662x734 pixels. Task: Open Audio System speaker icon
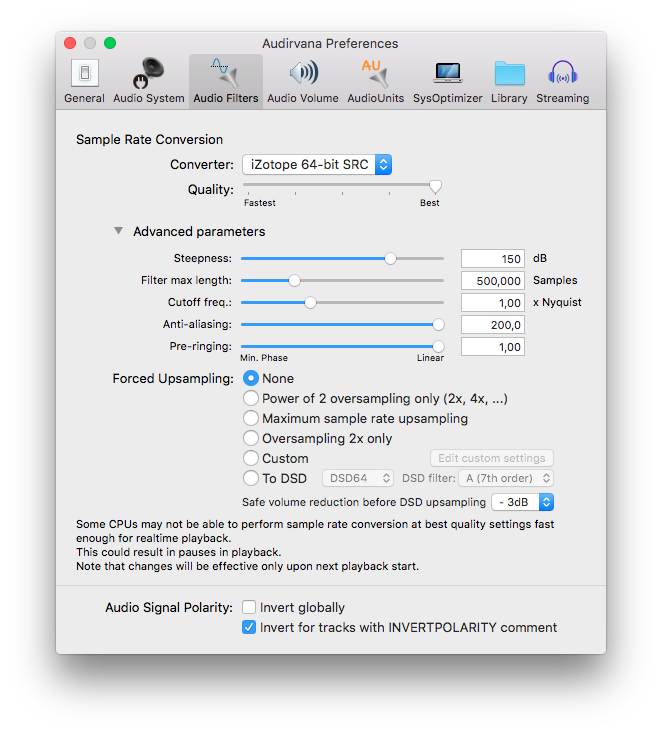pos(148,73)
